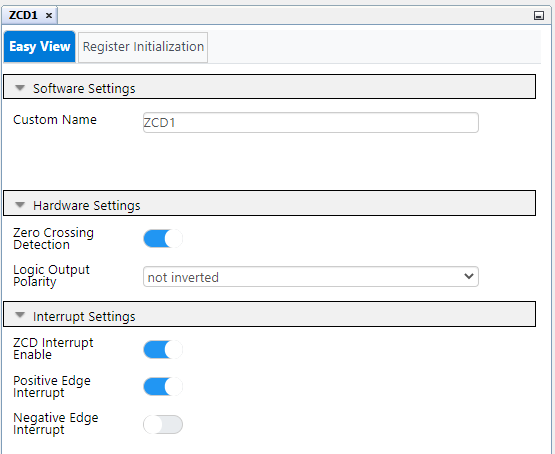Select the ZCD1 editor tab title

point(23,16)
